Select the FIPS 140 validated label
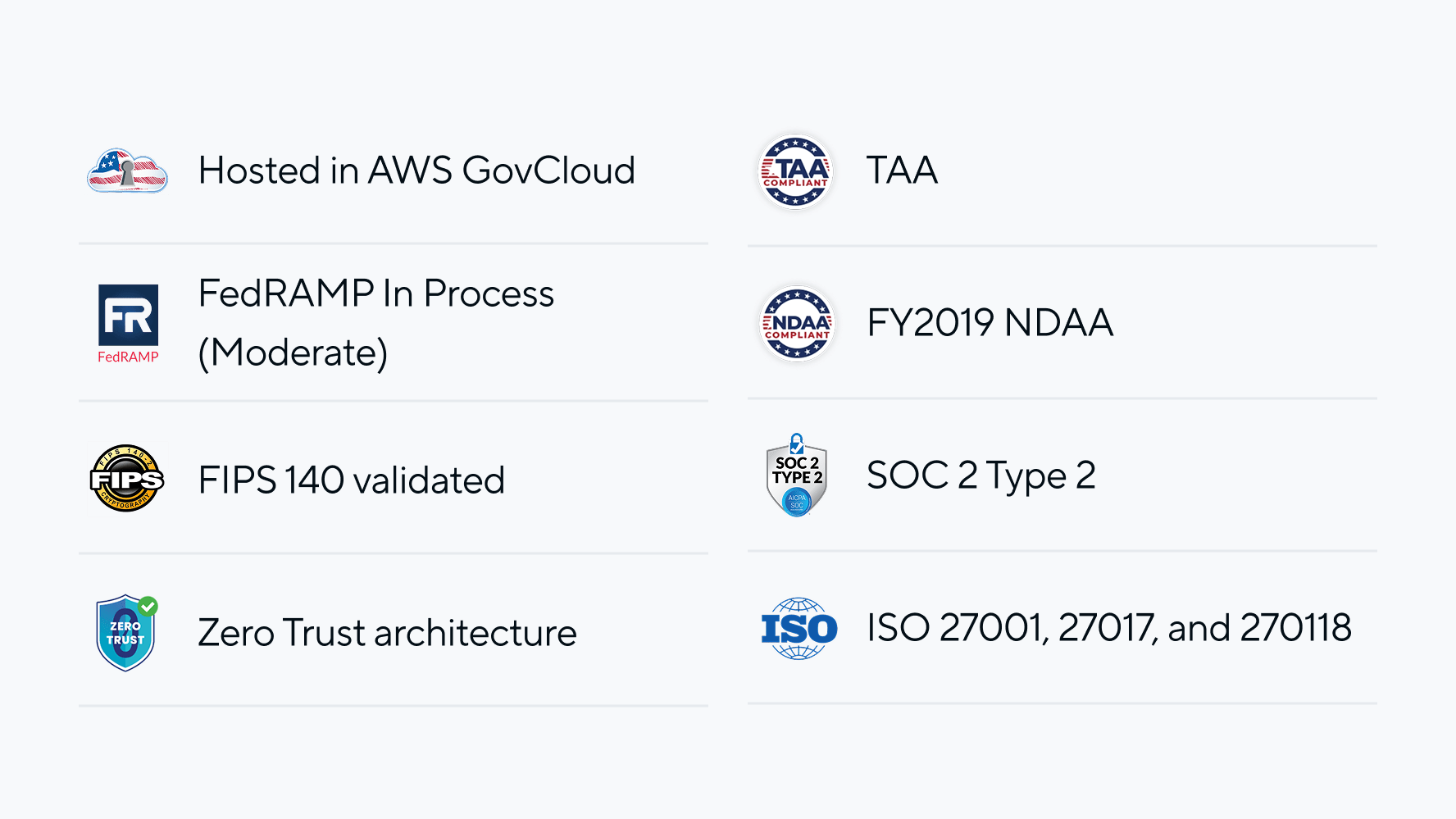Viewport: 1456px width, 819px height. click(x=352, y=480)
